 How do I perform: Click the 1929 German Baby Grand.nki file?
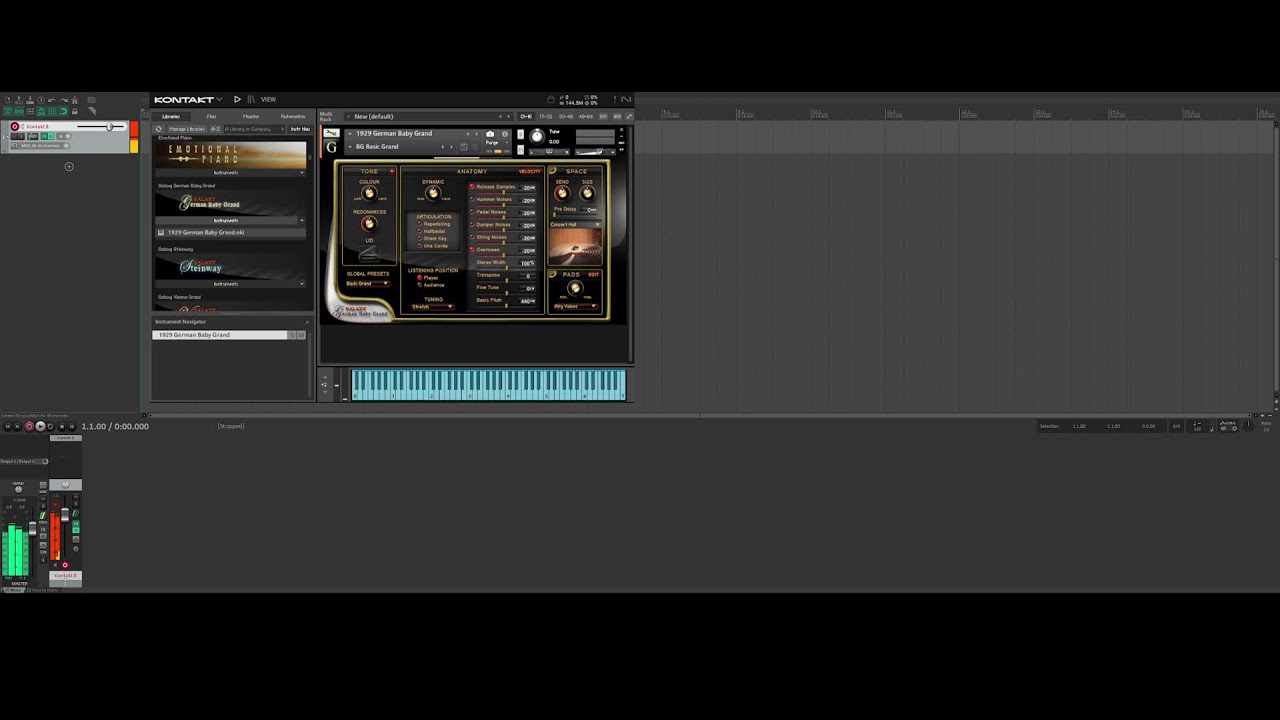pos(230,232)
